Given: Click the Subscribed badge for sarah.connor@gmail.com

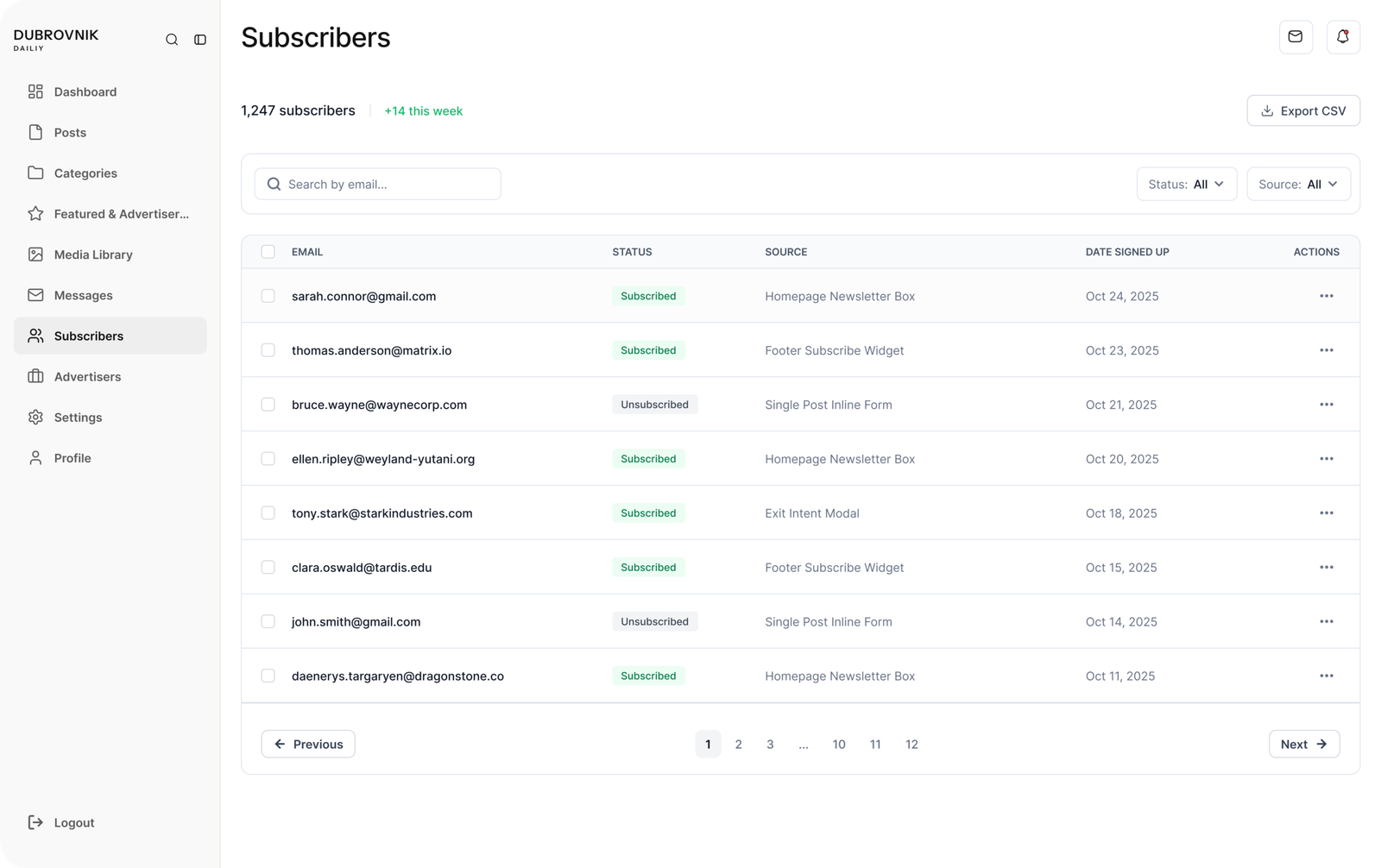Looking at the screenshot, I should pyautogui.click(x=648, y=296).
